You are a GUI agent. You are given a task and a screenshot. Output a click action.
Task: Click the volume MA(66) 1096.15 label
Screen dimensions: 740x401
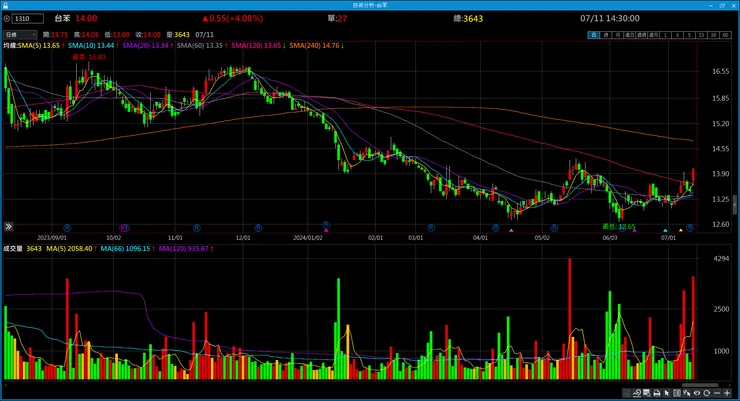tap(128, 249)
